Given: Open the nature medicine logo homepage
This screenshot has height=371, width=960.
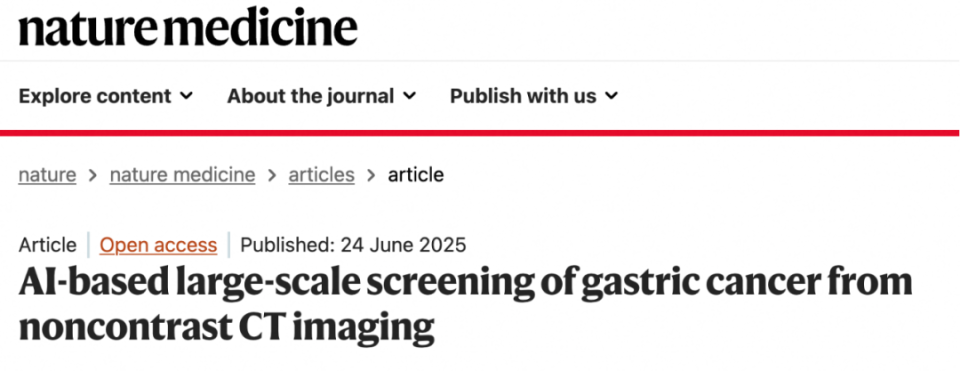Looking at the screenshot, I should [x=188, y=28].
